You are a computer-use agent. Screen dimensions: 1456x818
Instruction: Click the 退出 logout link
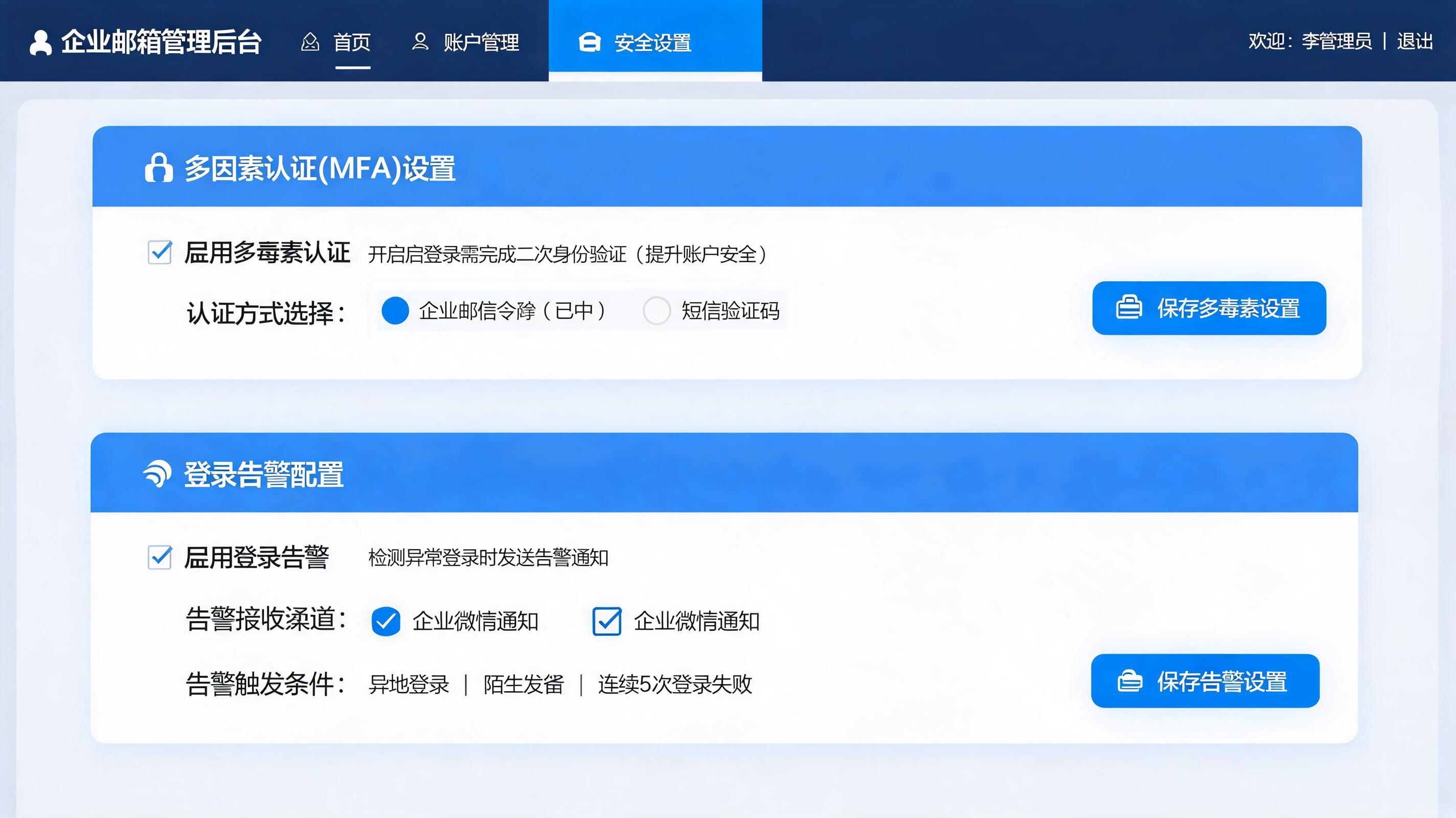[x=1415, y=41]
